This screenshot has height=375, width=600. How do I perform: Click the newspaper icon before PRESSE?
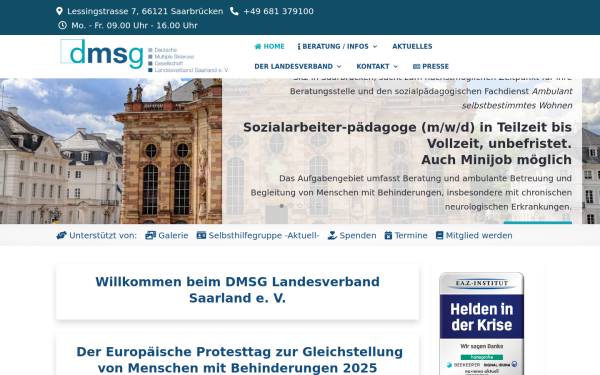point(416,66)
